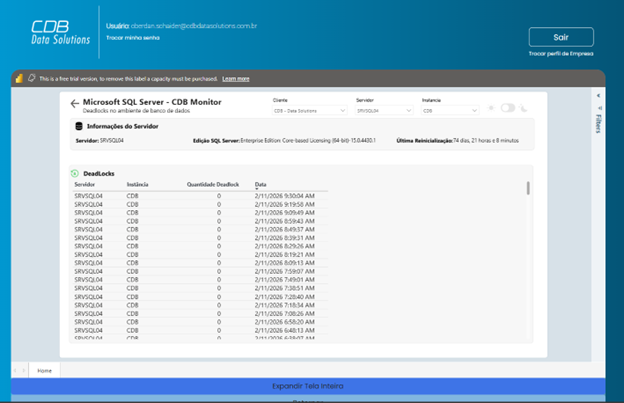Click the moon icon near theme switch
Viewport: 624px width, 403px height.
525,108
